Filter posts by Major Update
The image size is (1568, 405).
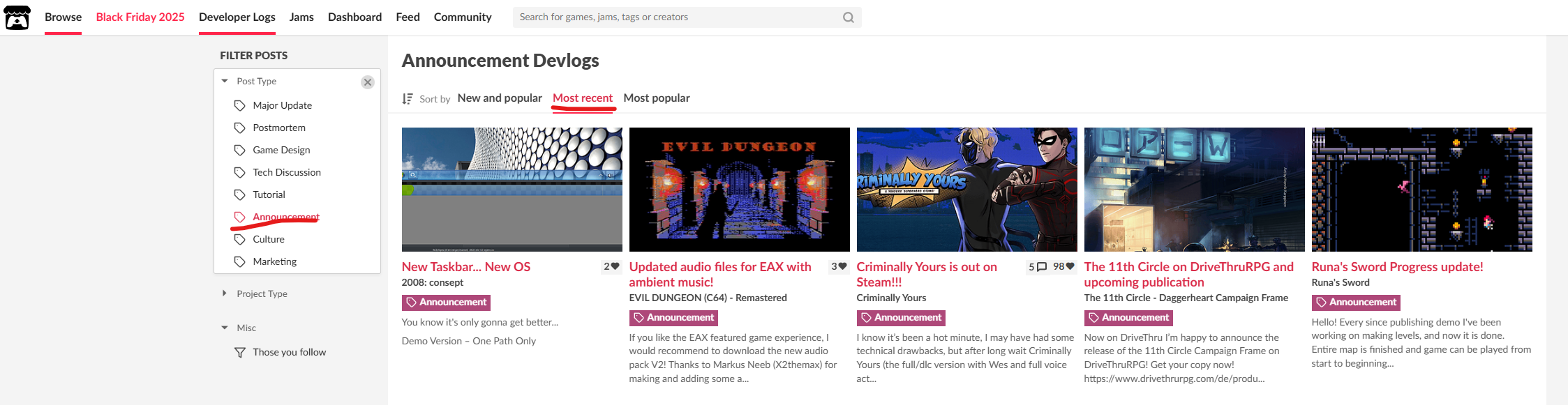coord(282,105)
